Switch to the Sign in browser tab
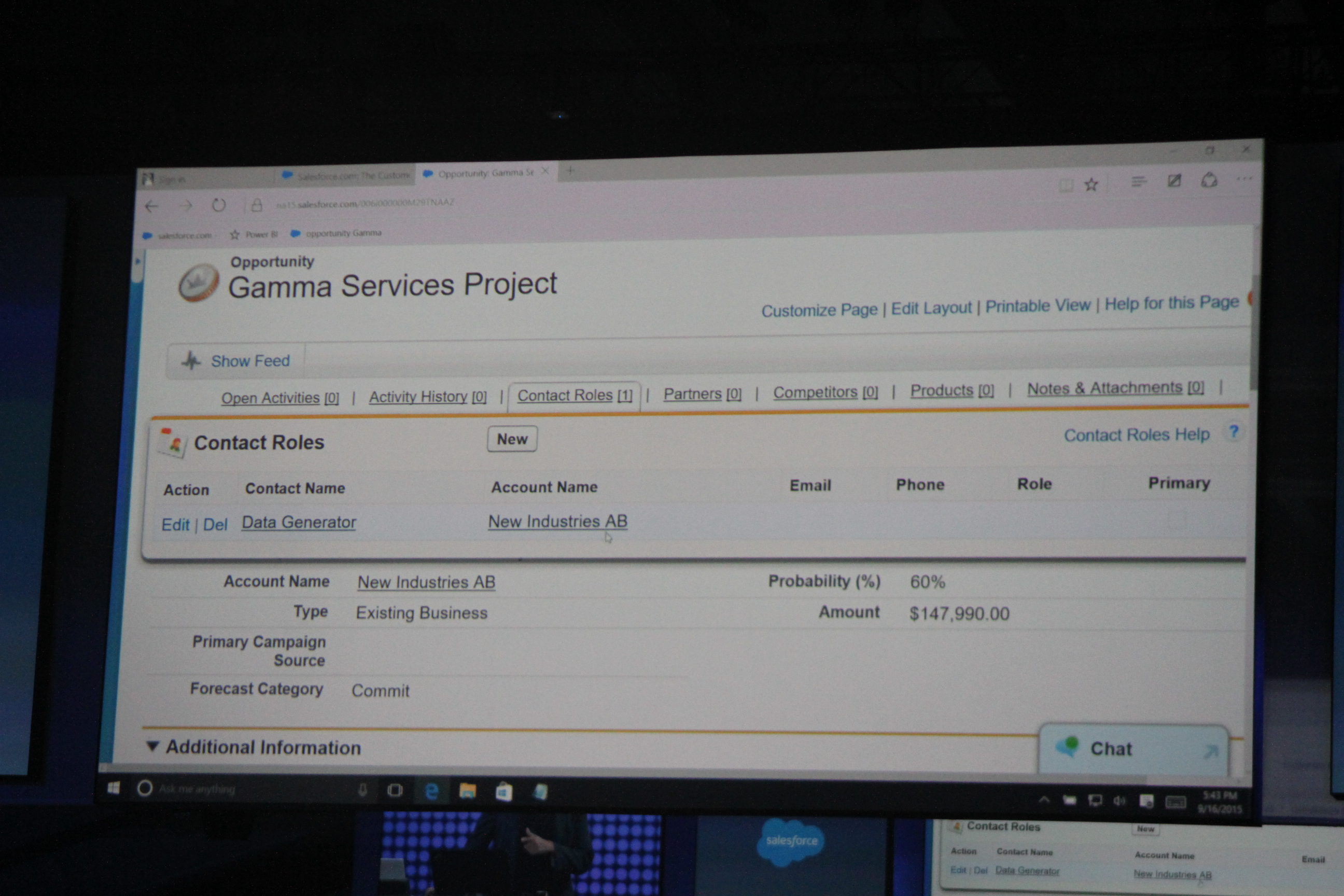Image resolution: width=1344 pixels, height=896 pixels. (x=206, y=179)
